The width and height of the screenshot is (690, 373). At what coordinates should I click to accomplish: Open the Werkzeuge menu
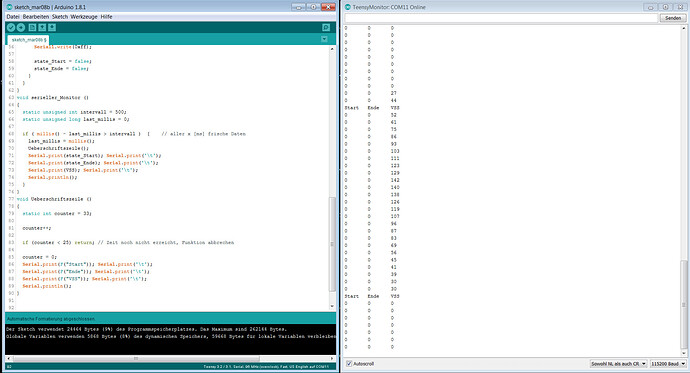click(84, 17)
